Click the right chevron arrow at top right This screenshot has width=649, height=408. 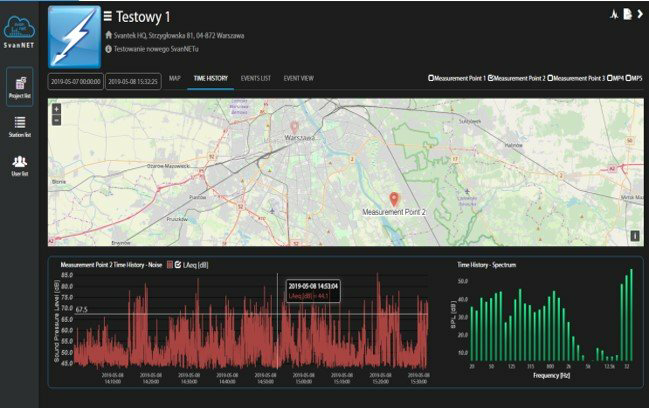(640, 14)
